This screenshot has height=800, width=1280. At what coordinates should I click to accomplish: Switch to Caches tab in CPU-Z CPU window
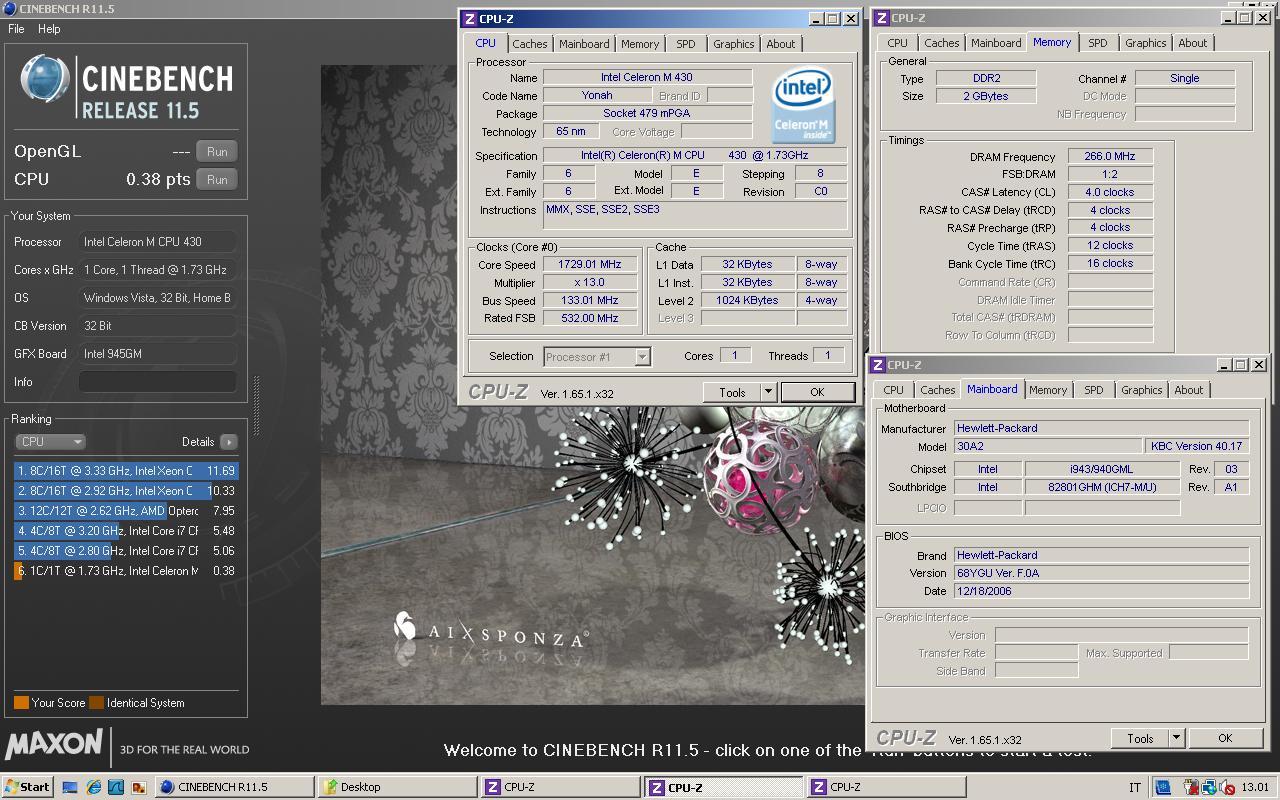(529, 44)
